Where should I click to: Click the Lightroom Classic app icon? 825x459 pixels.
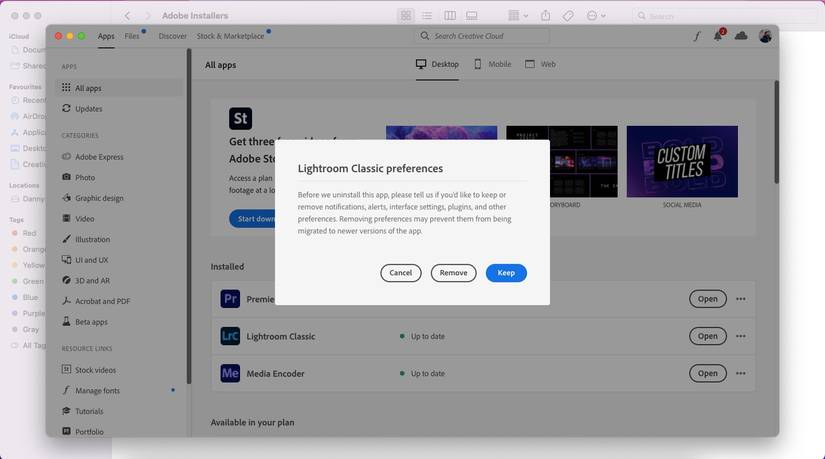(x=230, y=336)
